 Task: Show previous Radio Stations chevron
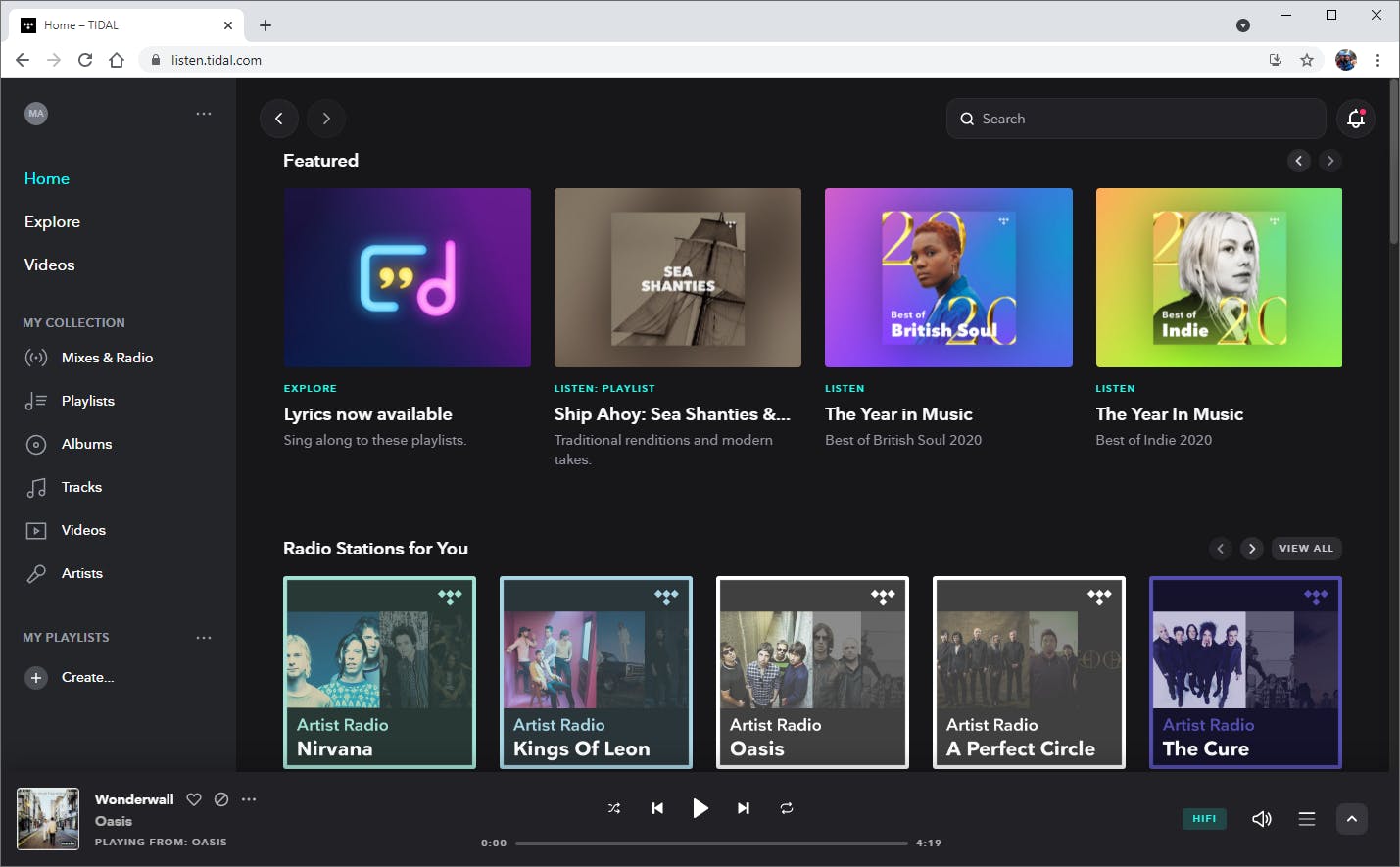click(1221, 549)
